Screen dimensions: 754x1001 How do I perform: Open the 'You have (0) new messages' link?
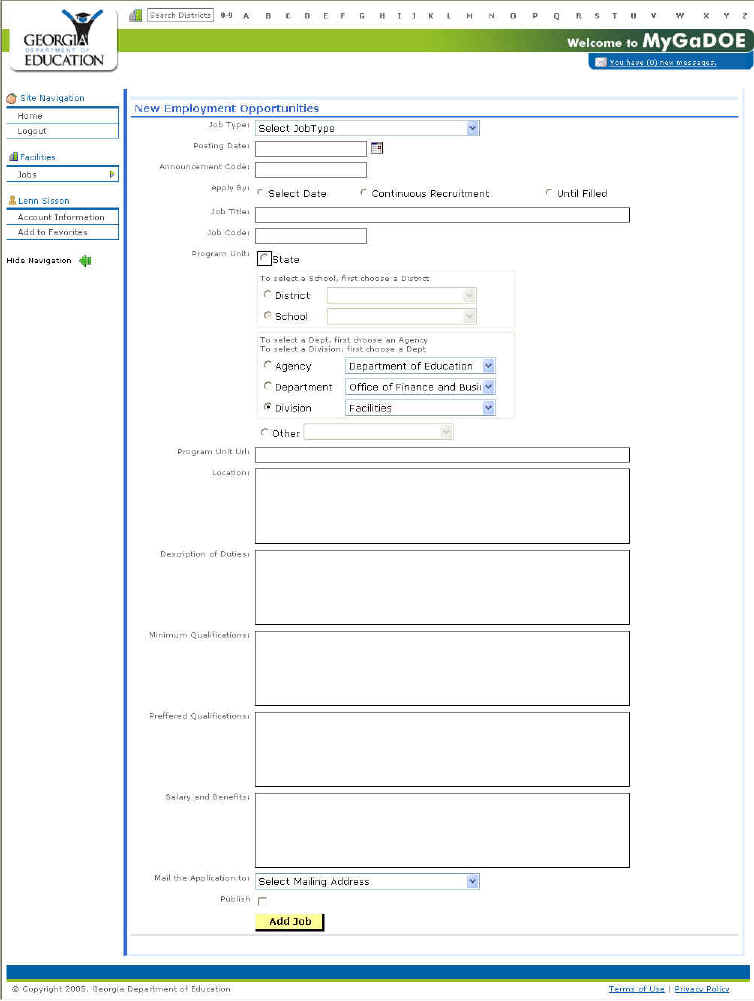pos(662,63)
